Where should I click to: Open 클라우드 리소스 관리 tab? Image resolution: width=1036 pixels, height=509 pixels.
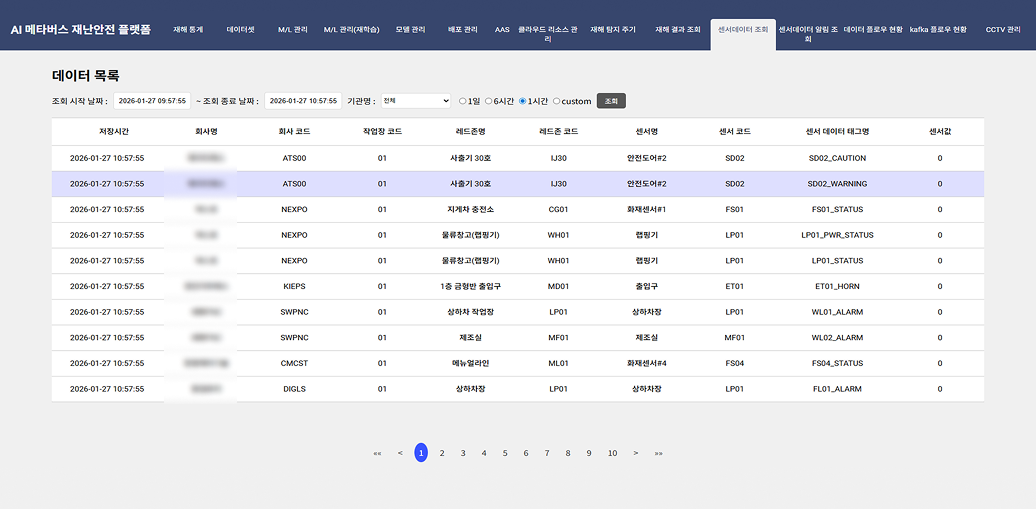tap(548, 34)
